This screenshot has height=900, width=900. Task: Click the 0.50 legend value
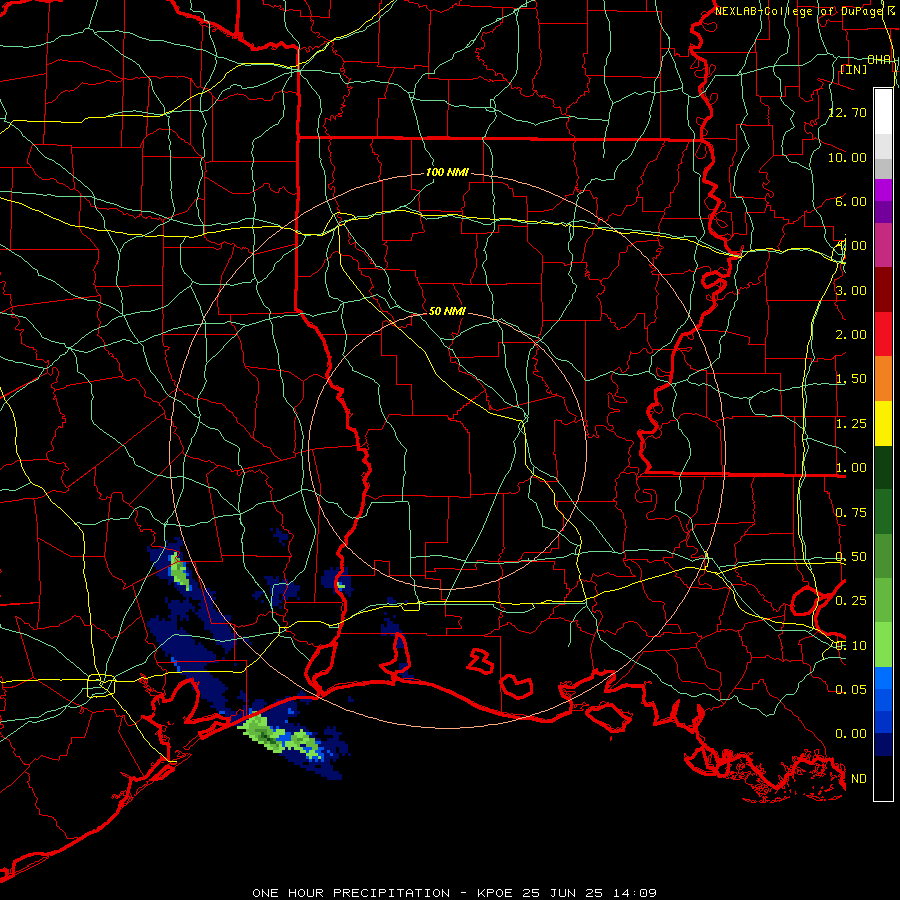[x=851, y=557]
